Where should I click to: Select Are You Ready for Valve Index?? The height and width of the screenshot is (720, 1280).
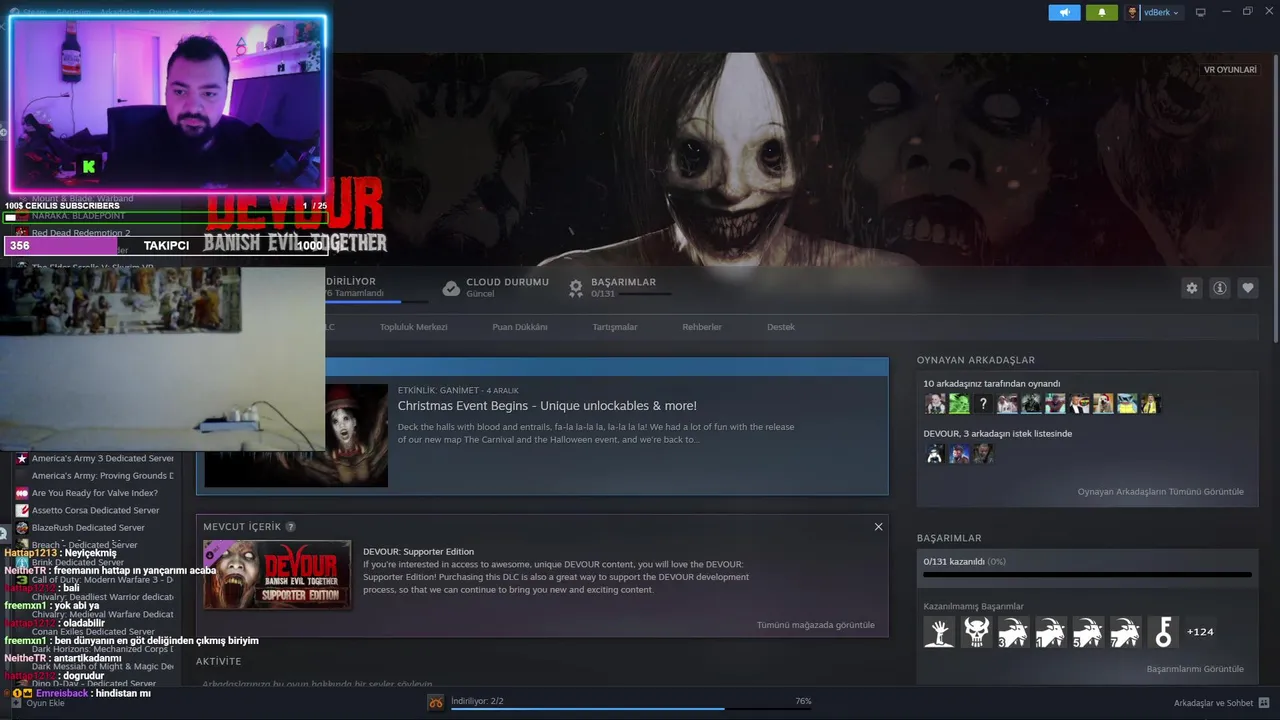click(94, 493)
